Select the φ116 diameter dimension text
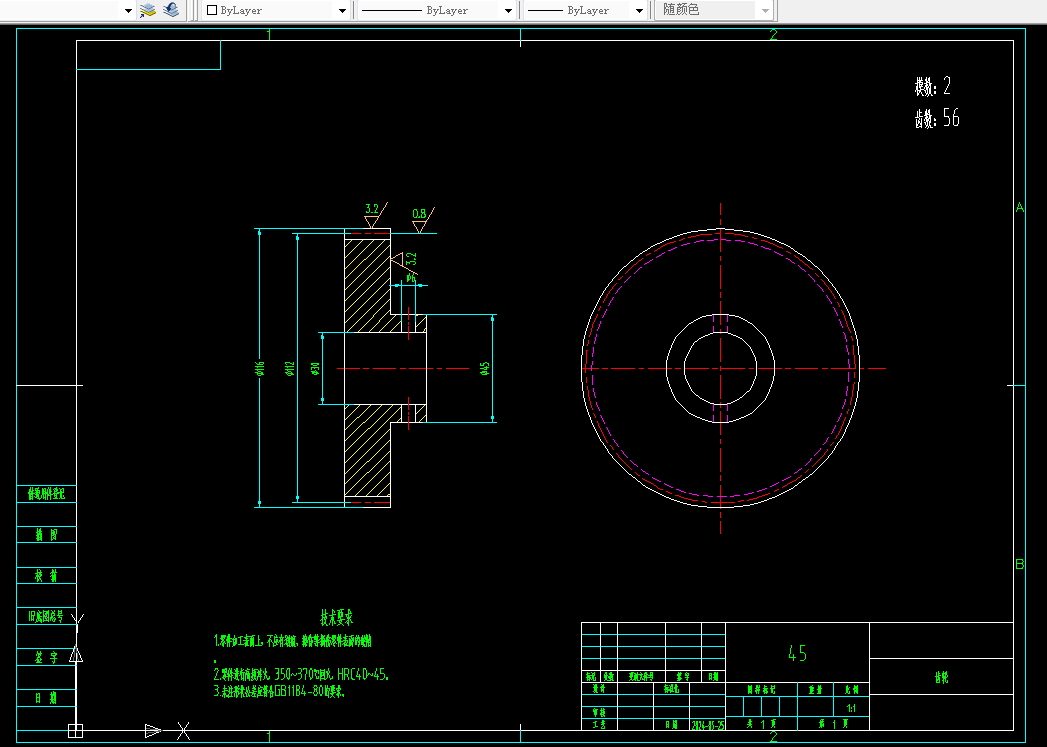 [260, 368]
